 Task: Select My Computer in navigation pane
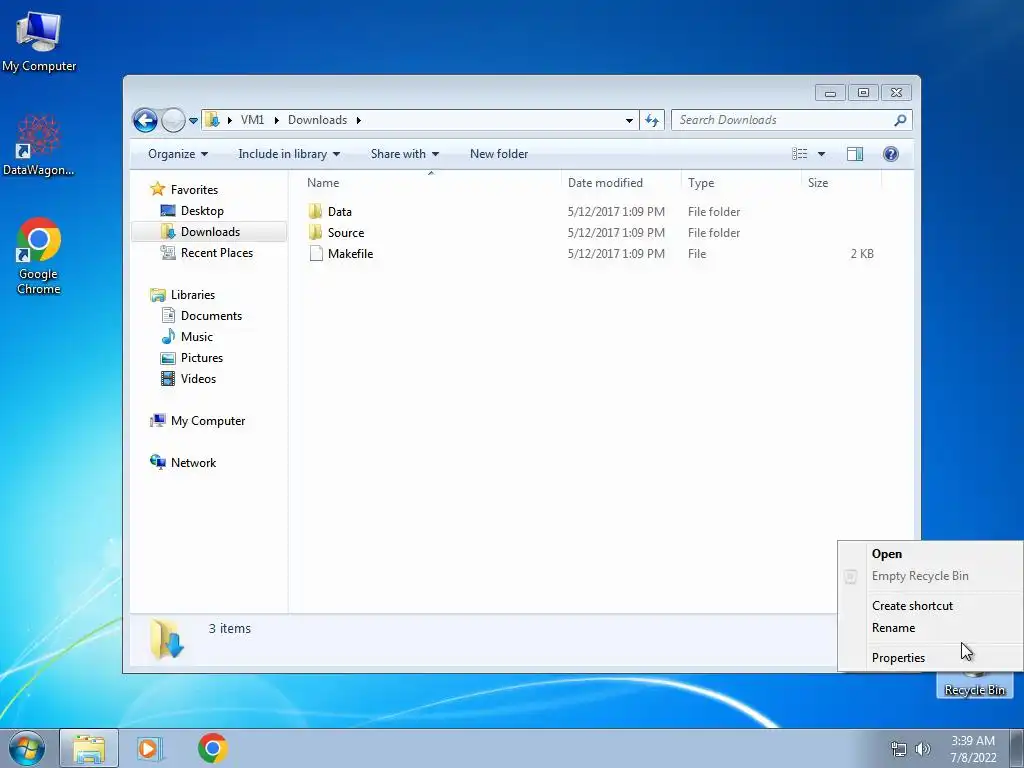208,421
